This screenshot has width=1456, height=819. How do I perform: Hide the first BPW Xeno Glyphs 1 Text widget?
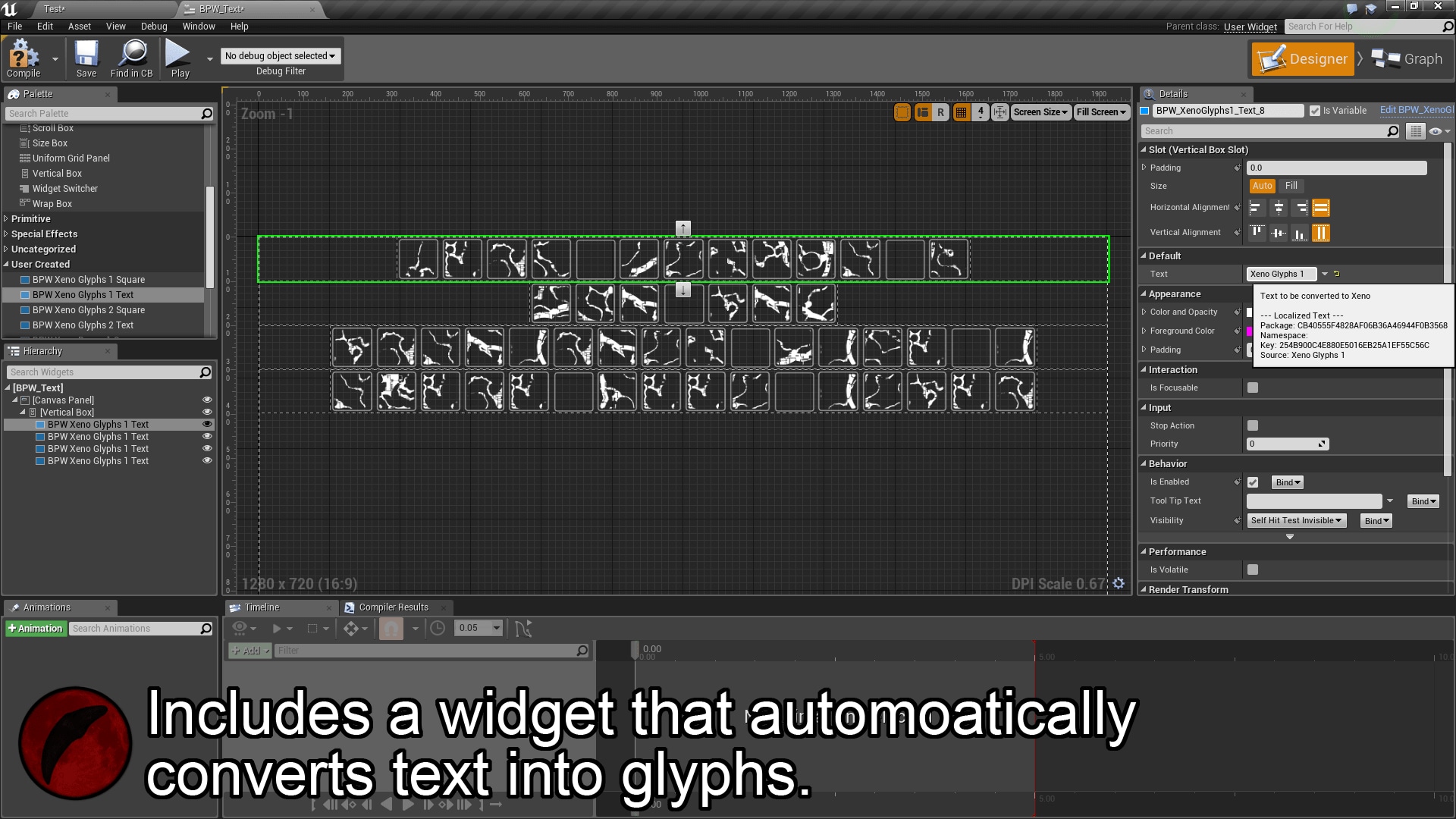[207, 424]
